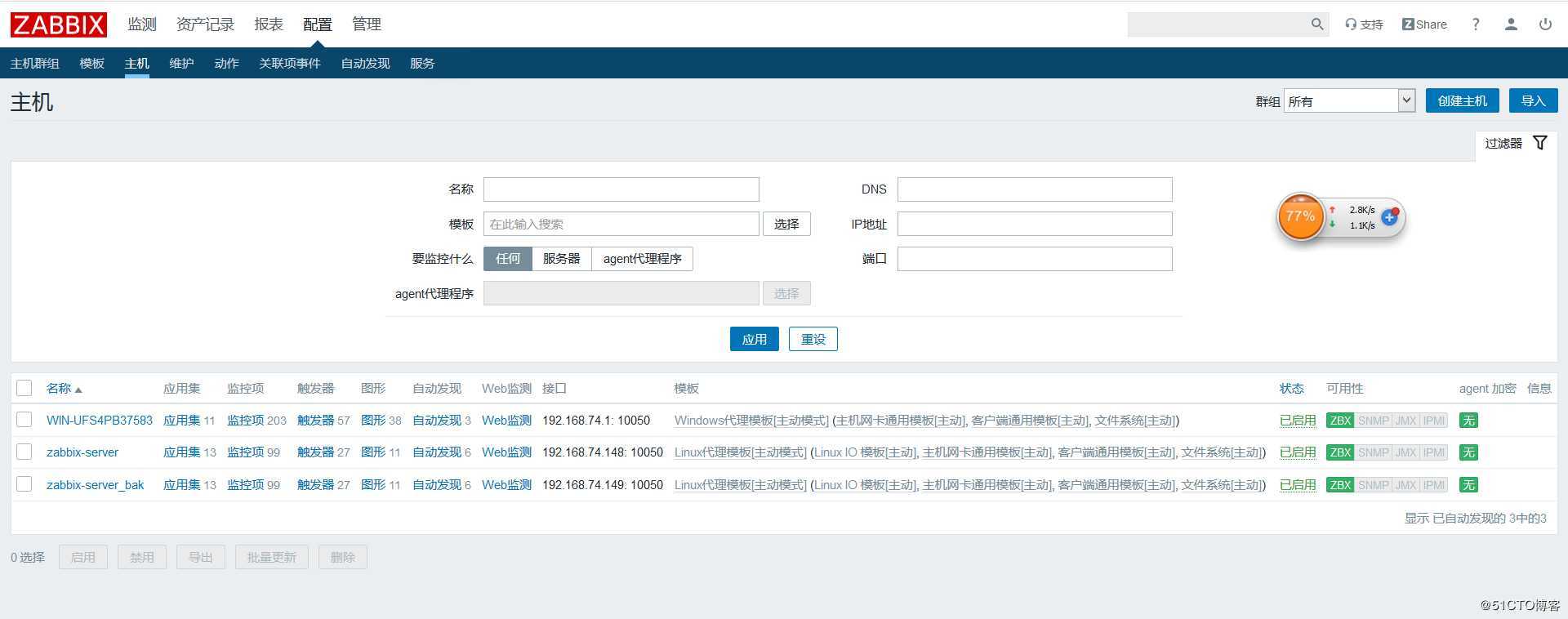Focus the IP地址 filter input

tap(1035, 224)
